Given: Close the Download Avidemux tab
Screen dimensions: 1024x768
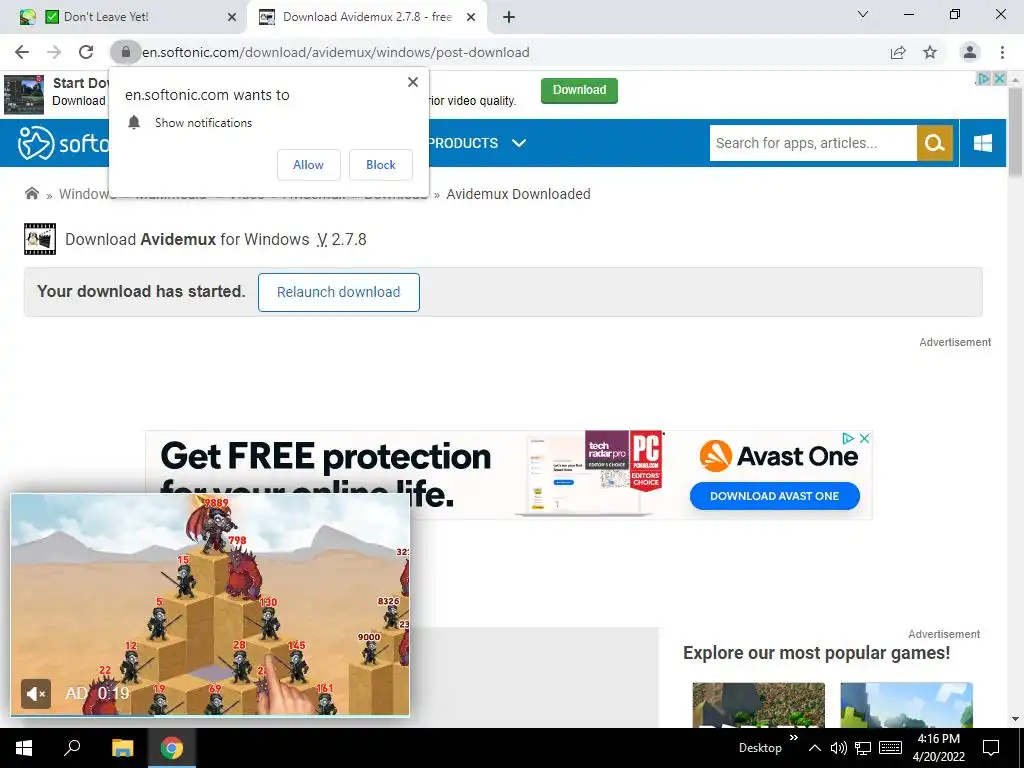Looking at the screenshot, I should coord(471,17).
